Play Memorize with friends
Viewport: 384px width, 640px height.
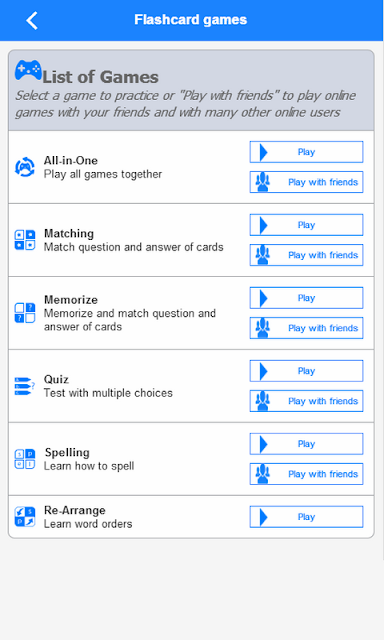click(x=306, y=328)
